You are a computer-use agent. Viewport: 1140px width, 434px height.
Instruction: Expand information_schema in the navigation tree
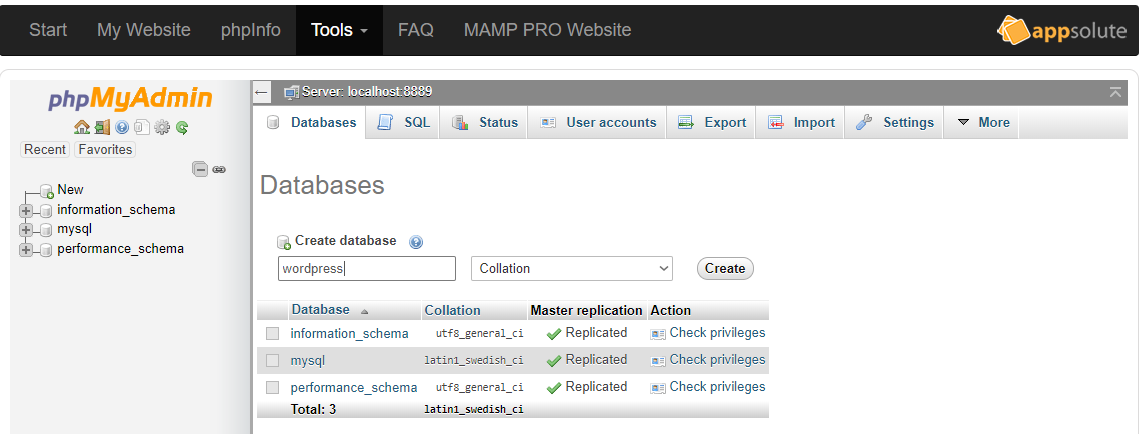click(x=26, y=211)
